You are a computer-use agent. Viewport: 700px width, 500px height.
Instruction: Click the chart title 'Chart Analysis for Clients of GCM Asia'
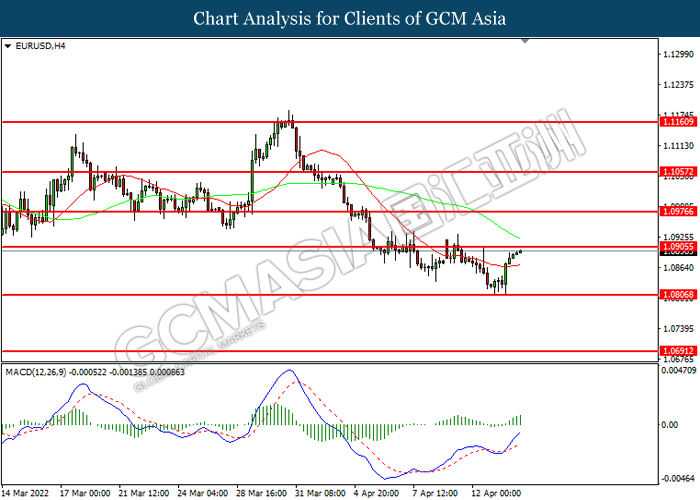[x=350, y=18]
